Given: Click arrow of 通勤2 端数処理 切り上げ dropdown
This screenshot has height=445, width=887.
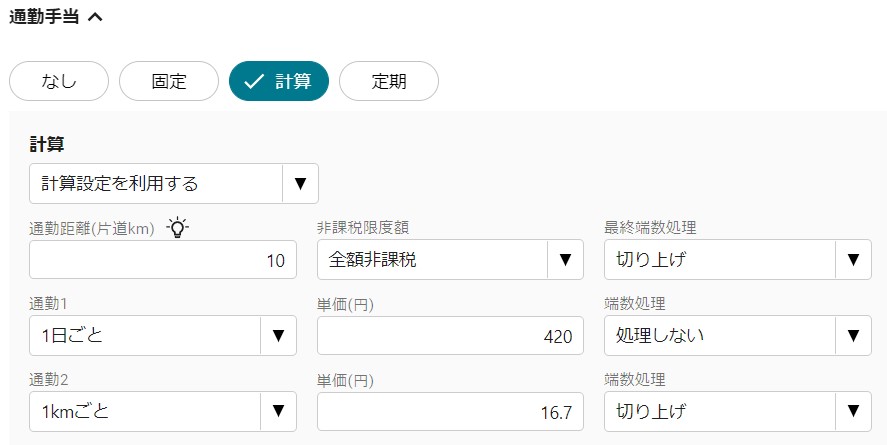Looking at the screenshot, I should point(853,411).
